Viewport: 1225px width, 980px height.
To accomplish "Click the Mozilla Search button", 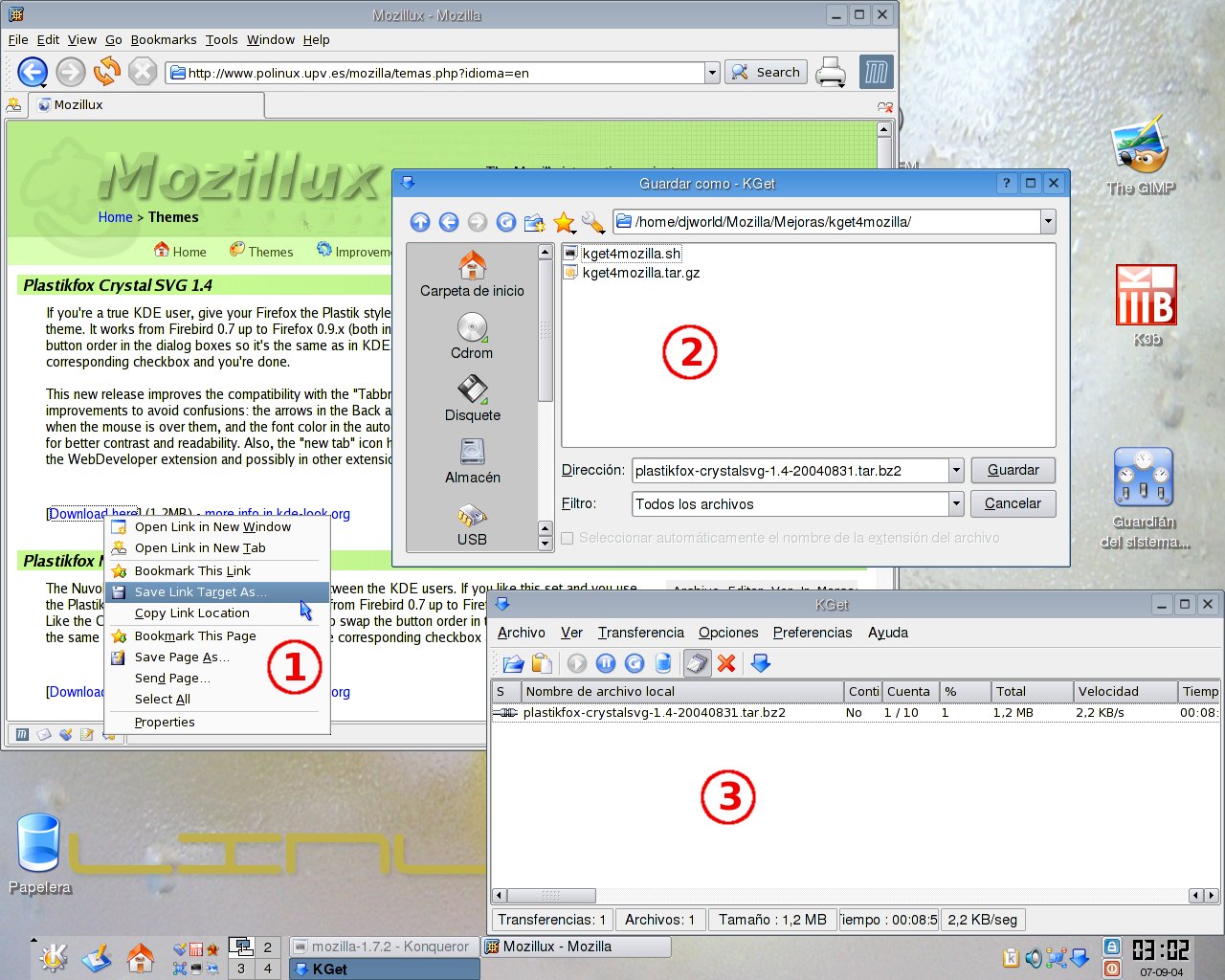I will pos(767,72).
